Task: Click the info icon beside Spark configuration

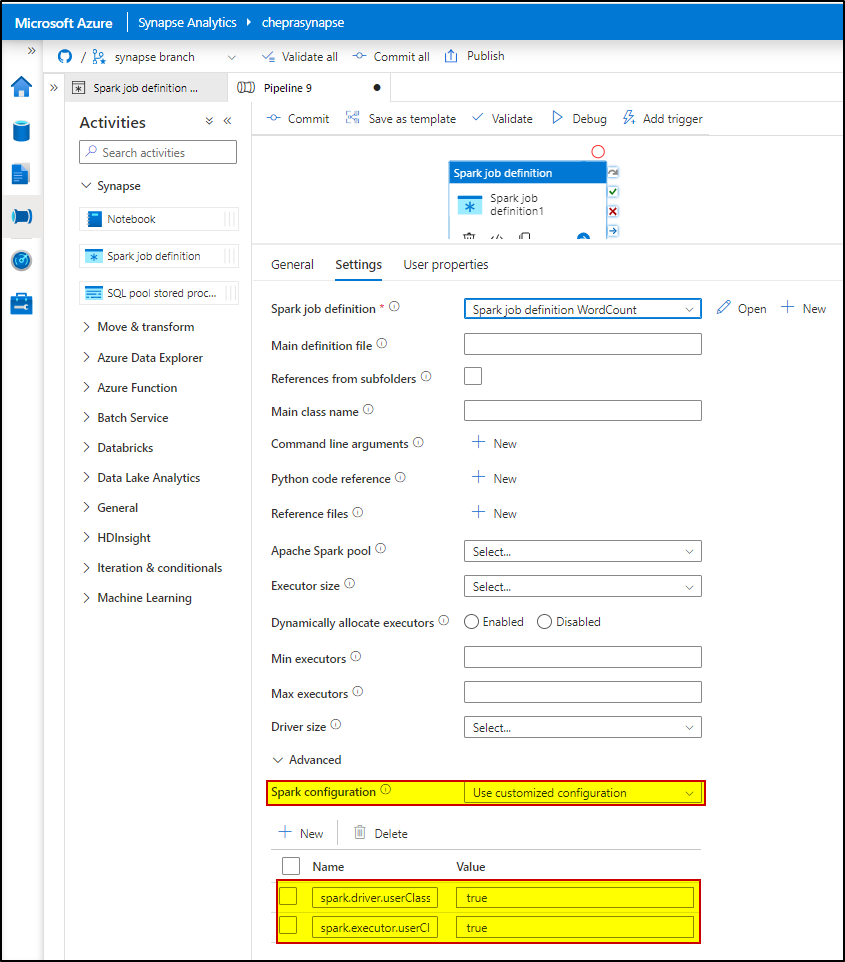Action: (x=385, y=790)
